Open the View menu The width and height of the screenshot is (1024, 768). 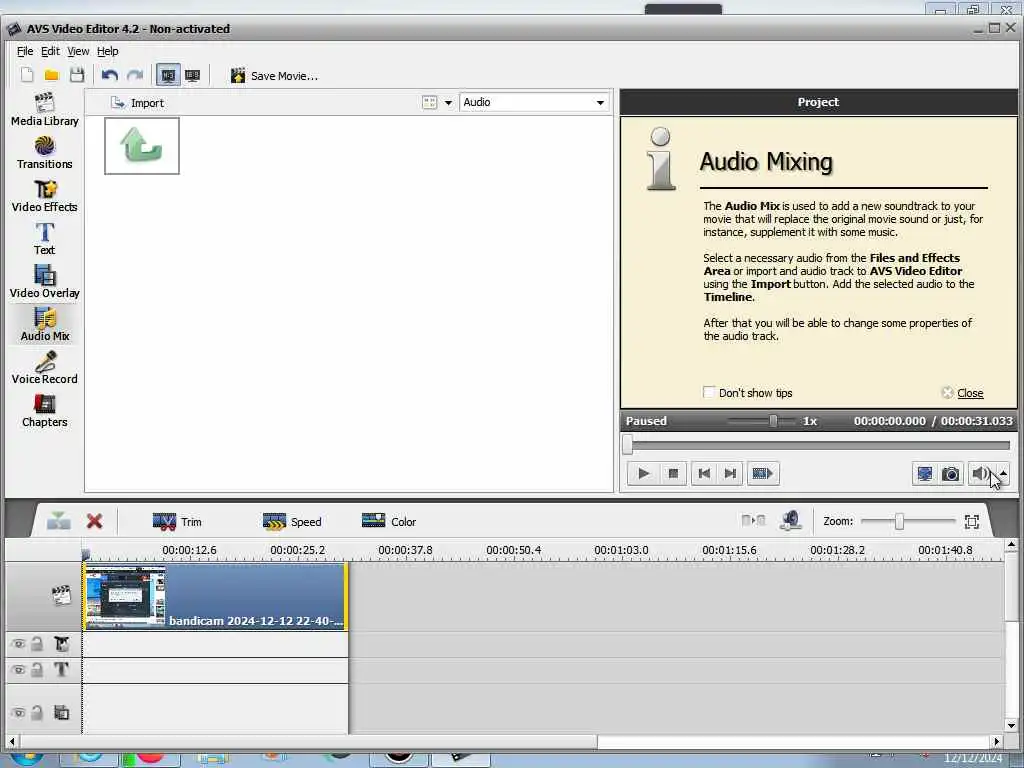click(x=78, y=51)
